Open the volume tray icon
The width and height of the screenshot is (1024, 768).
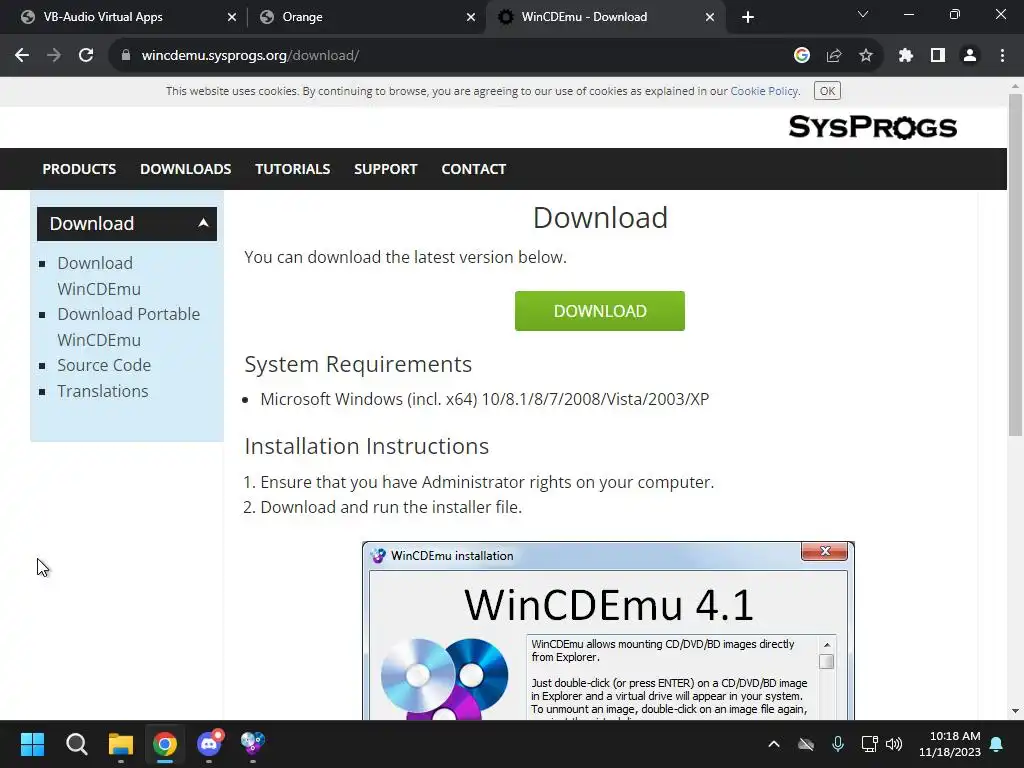[894, 744]
